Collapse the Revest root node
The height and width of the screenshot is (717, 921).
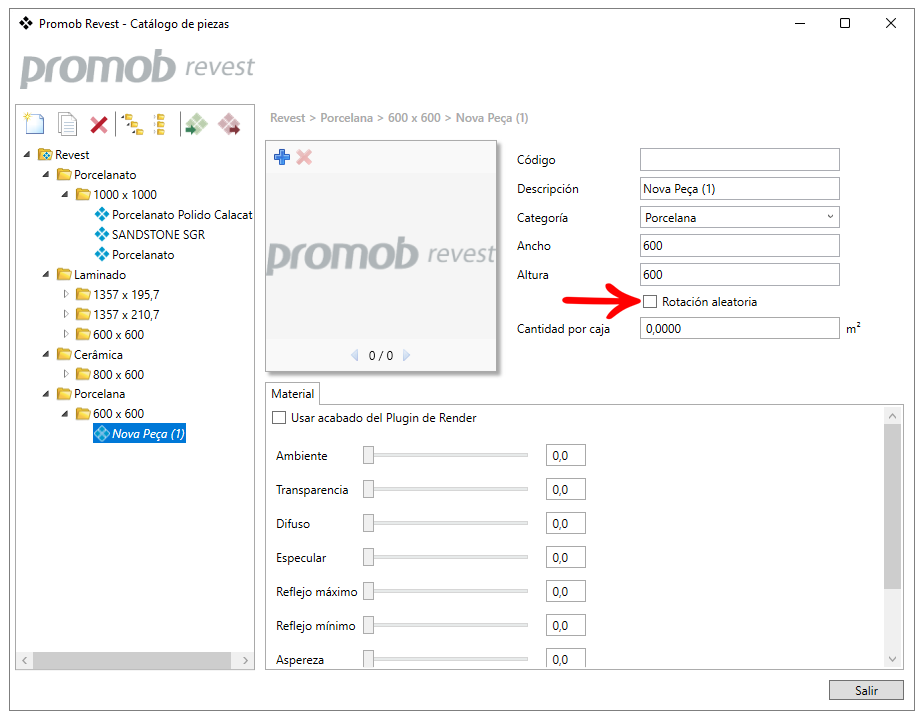click(x=26, y=154)
